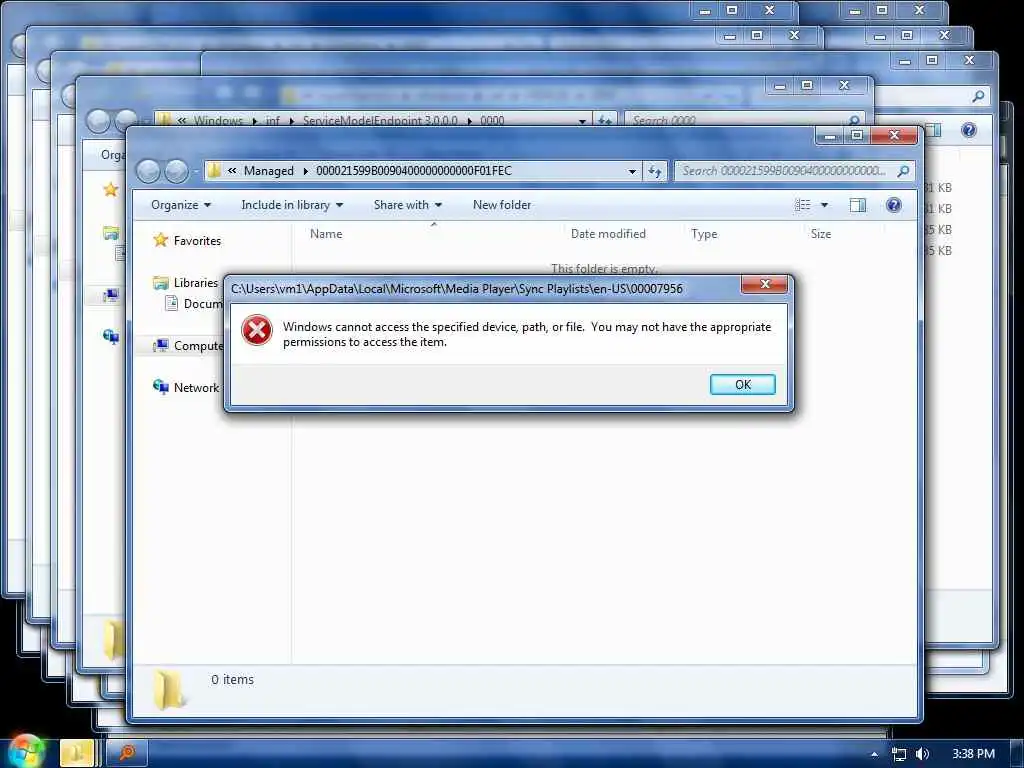Click the 000021599B0090400000000000F01FEC breadcrumb
The height and width of the screenshot is (768, 1024).
413,171
